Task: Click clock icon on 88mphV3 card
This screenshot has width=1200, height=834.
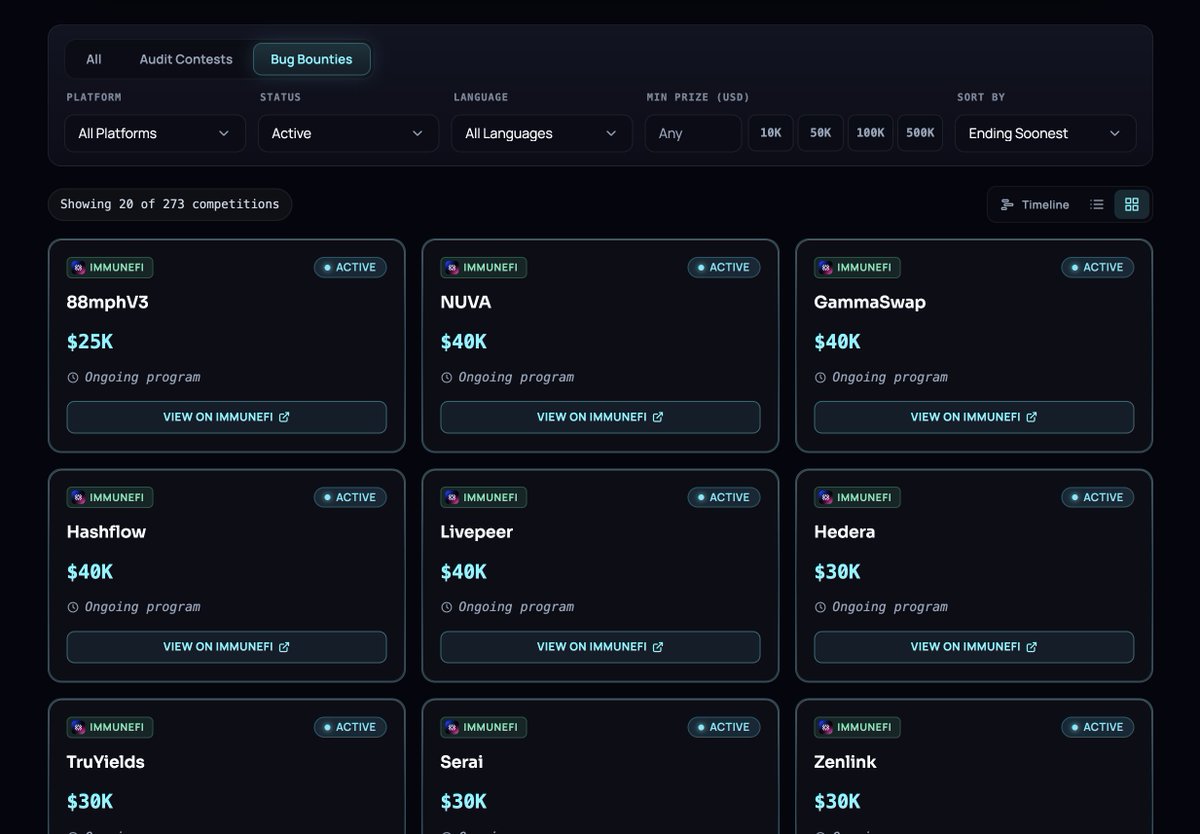Action: 73,378
